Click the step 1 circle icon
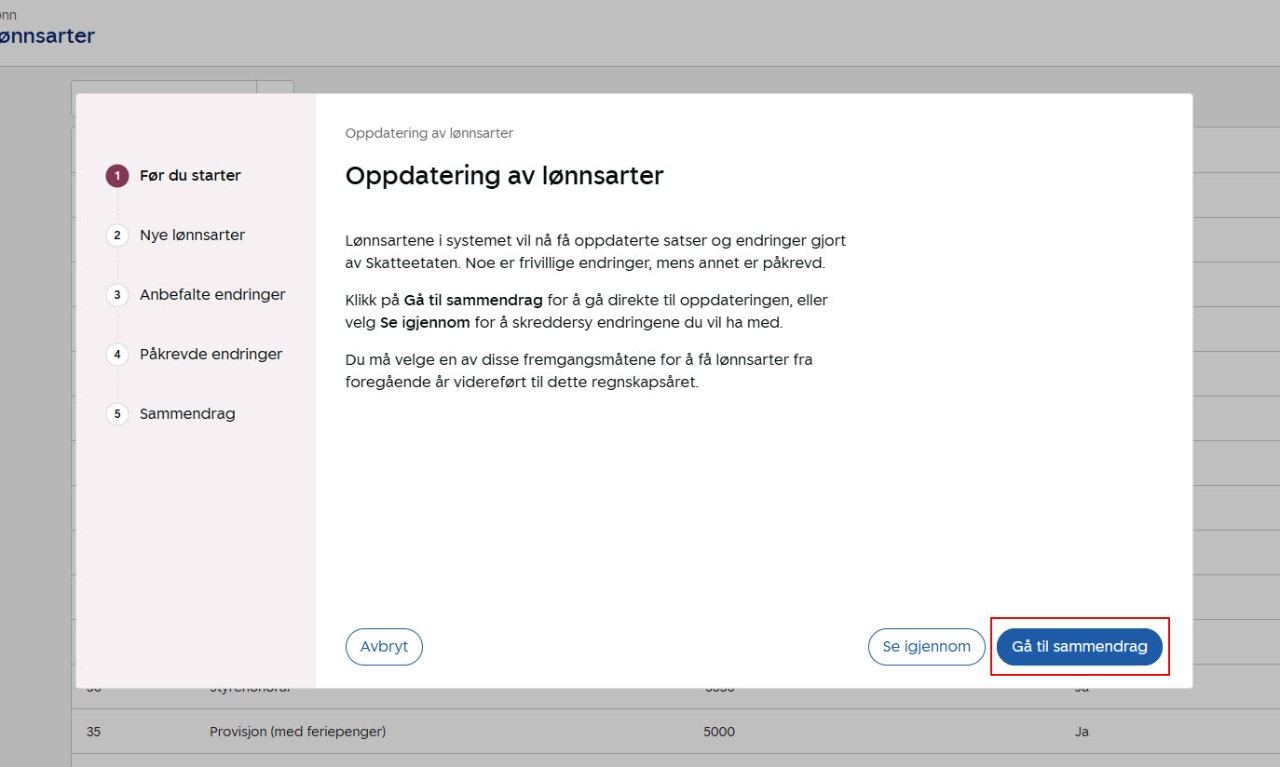 [x=117, y=176]
